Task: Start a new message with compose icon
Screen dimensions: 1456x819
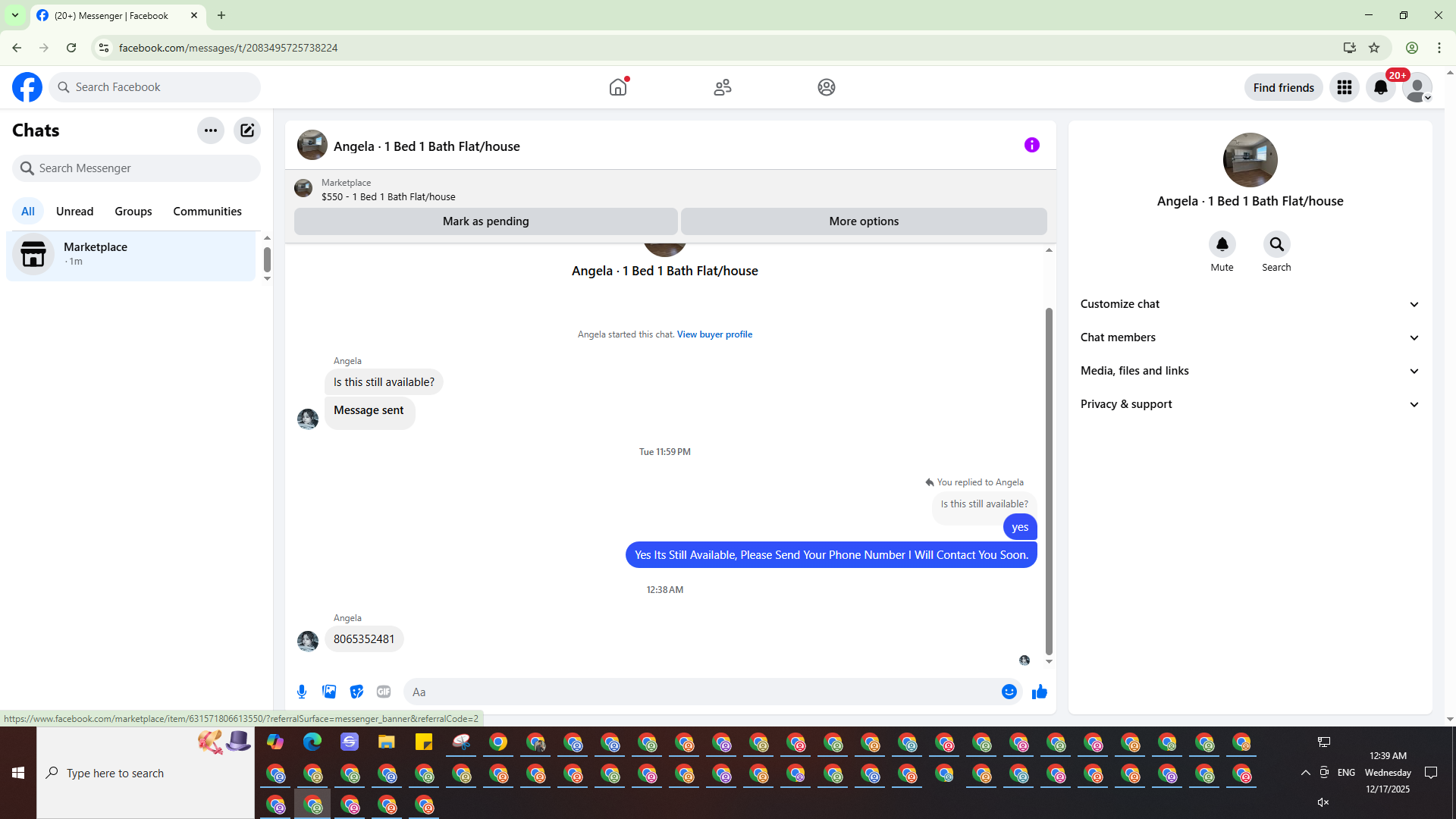Action: click(x=247, y=130)
